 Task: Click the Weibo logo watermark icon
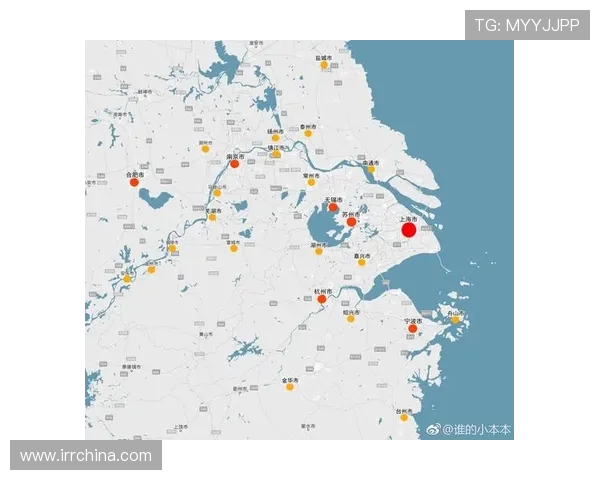434,429
